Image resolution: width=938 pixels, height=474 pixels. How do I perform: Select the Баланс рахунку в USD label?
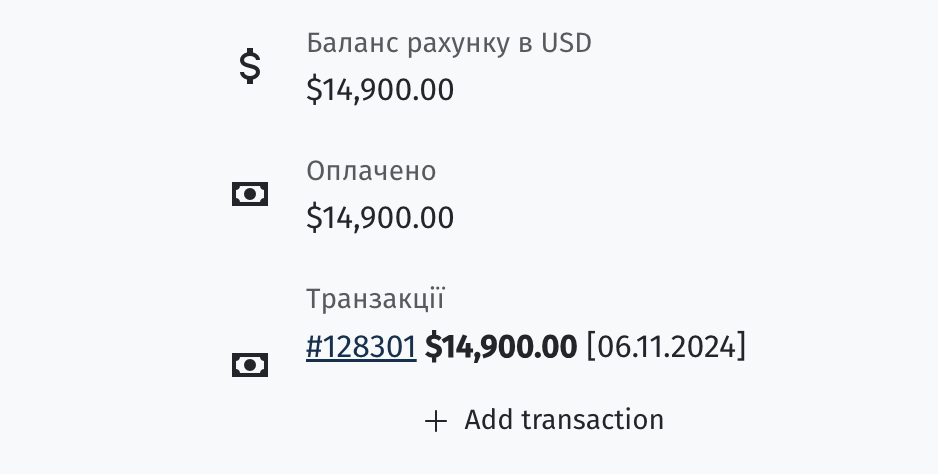pos(449,43)
